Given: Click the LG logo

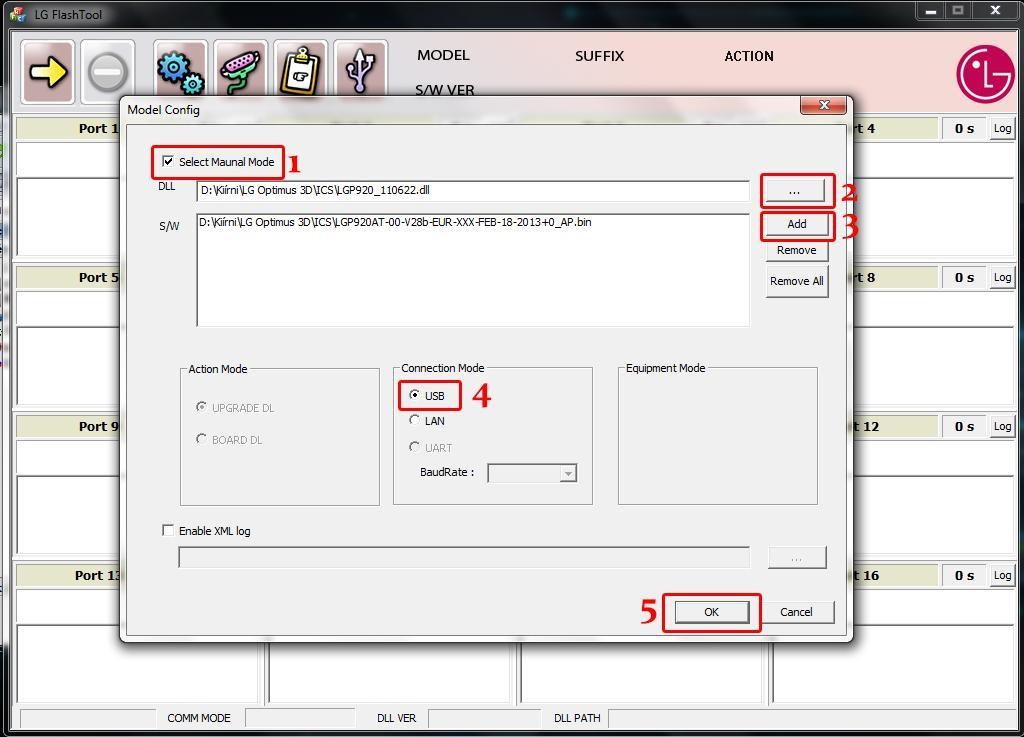Looking at the screenshot, I should (x=985, y=74).
